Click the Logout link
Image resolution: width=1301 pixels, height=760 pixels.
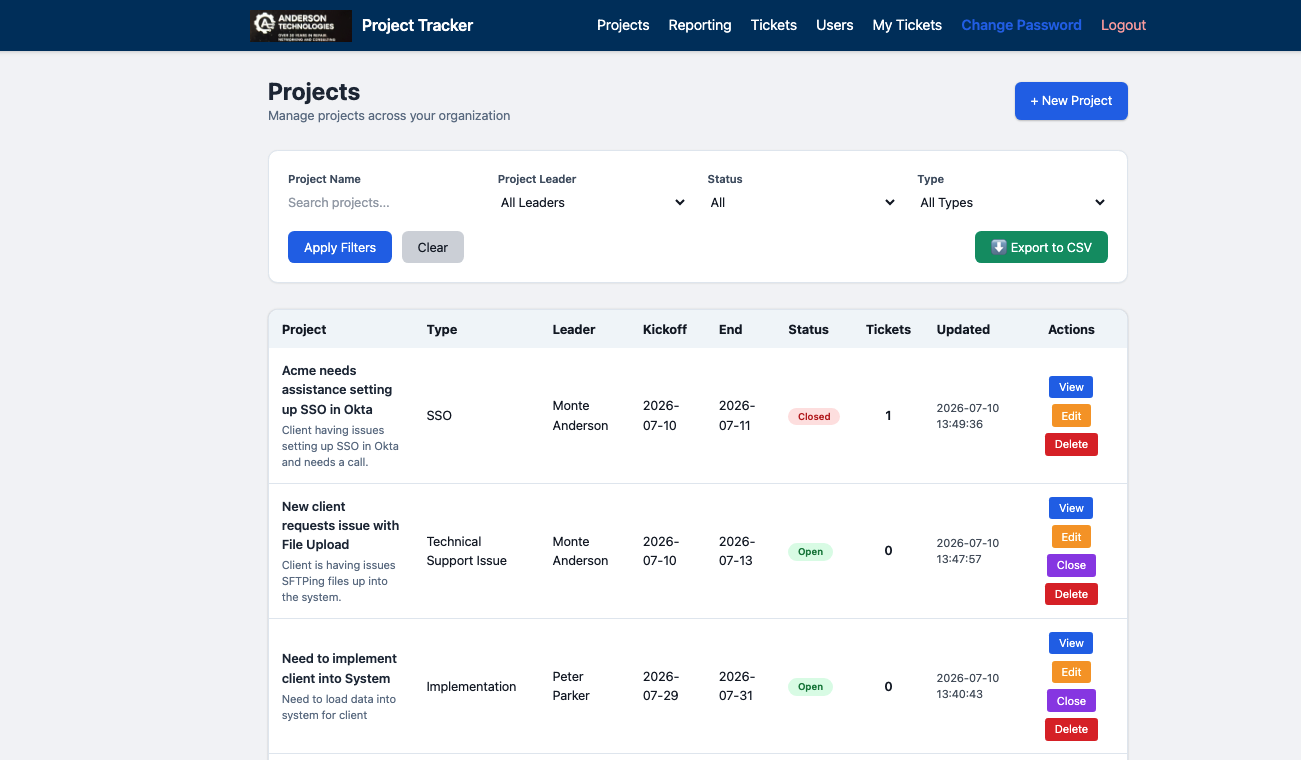[x=1123, y=25]
